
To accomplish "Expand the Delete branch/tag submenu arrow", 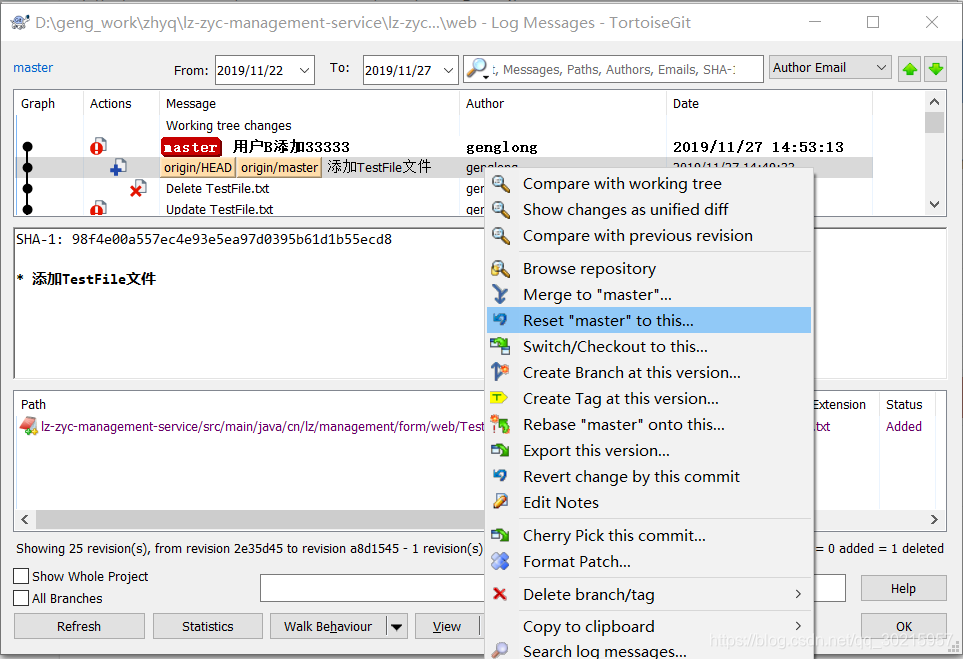I will [798, 594].
